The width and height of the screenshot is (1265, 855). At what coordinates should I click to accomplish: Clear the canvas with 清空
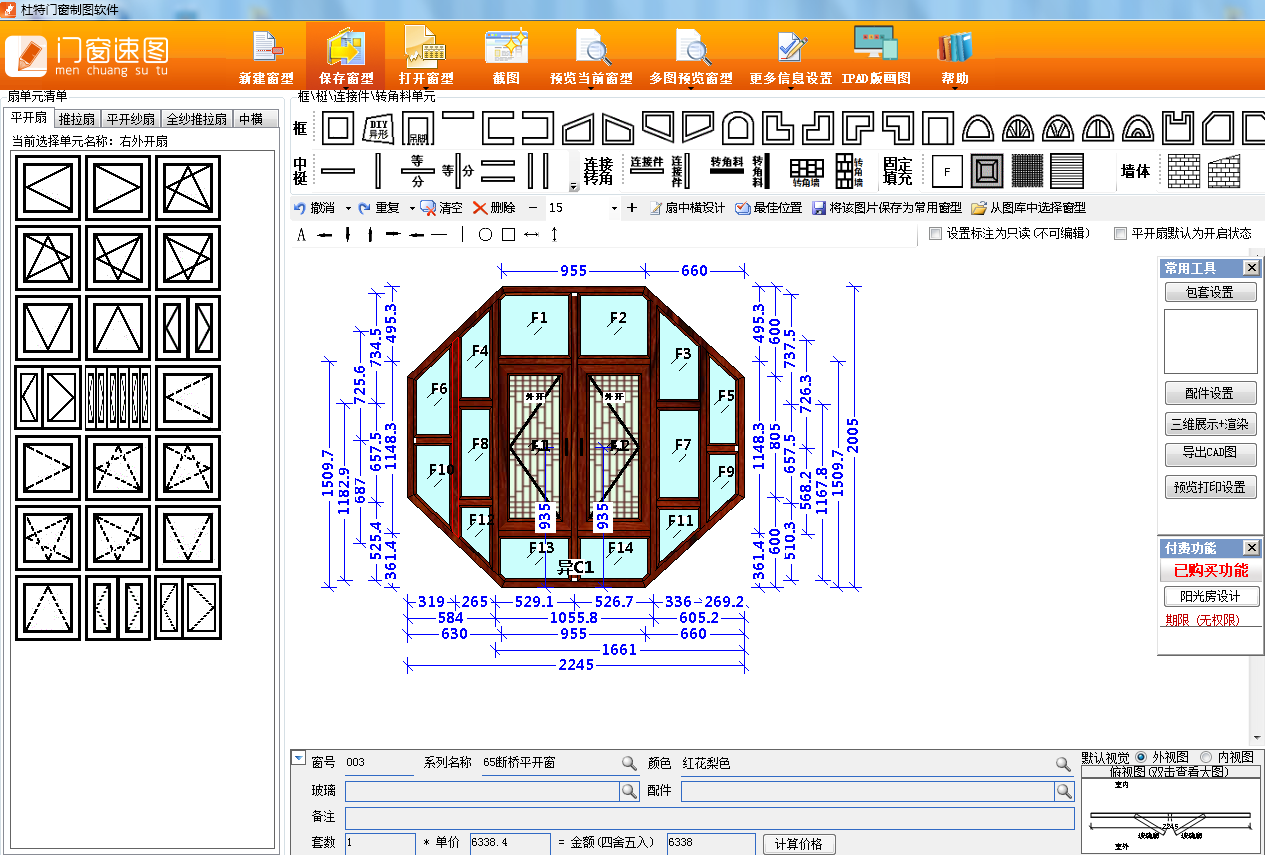(442, 208)
